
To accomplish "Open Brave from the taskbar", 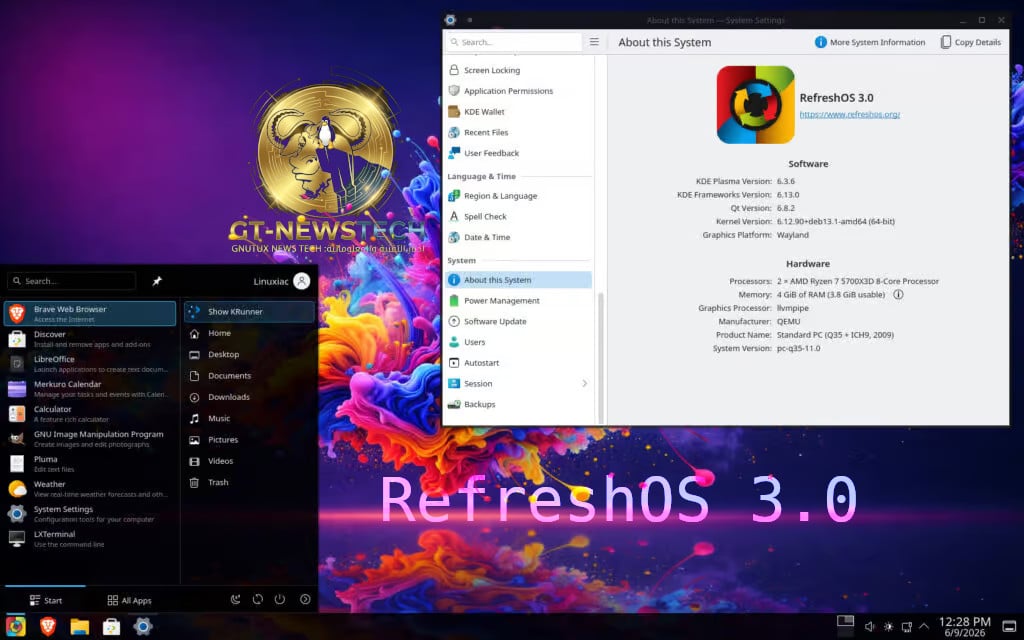I will [x=48, y=626].
